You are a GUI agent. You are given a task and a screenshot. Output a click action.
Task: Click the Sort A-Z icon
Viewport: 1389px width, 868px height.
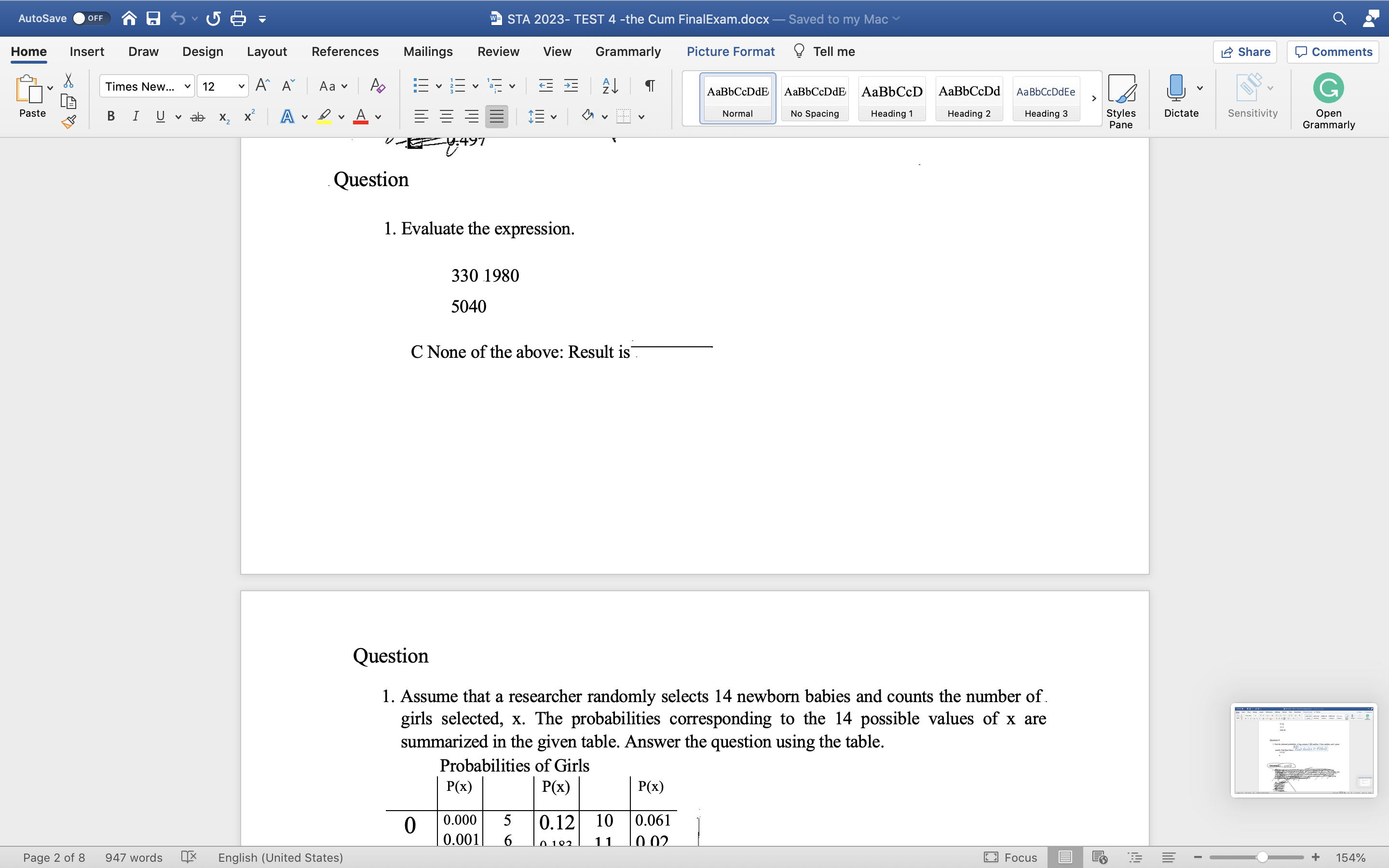click(610, 86)
